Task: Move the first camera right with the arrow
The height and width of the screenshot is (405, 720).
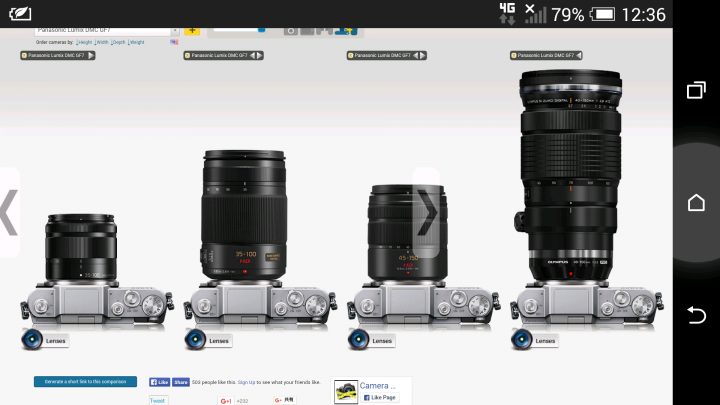Action: coord(90,56)
